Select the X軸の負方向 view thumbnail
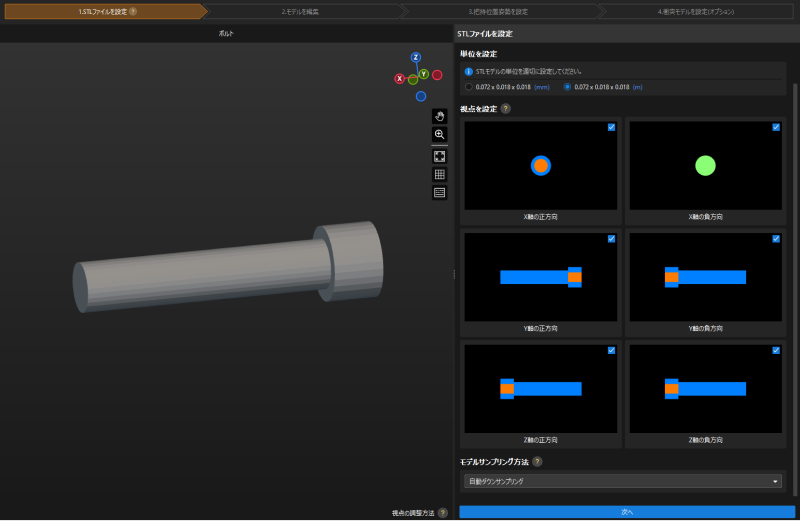 pyautogui.click(x=704, y=166)
